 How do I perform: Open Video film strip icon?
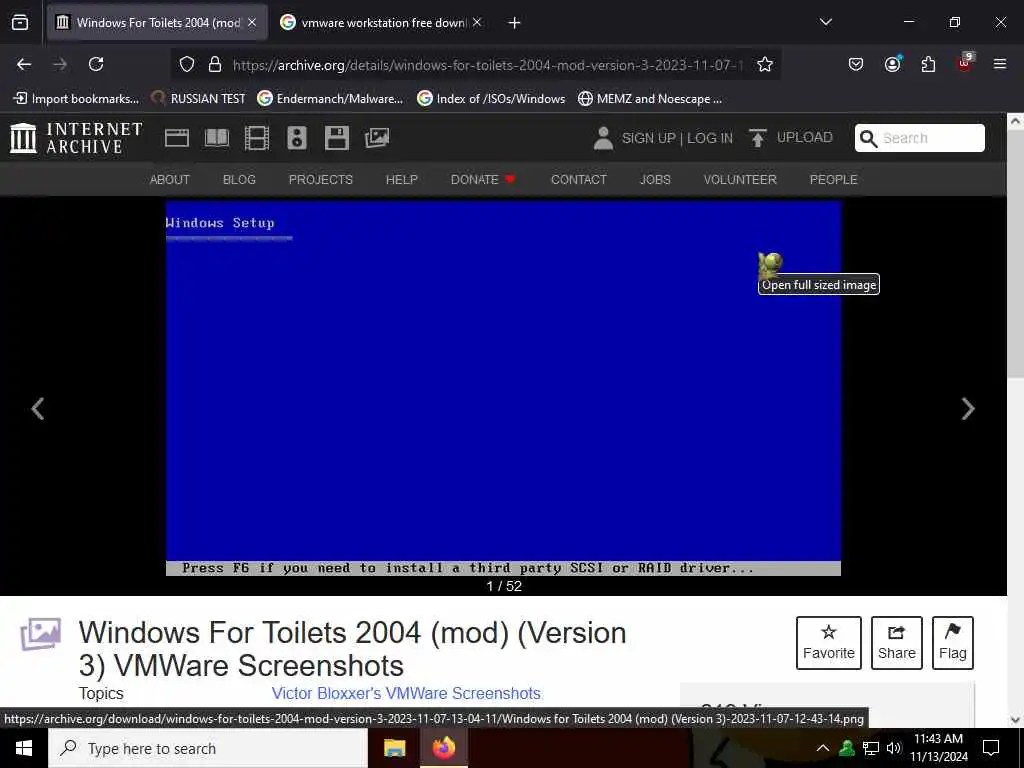click(x=257, y=138)
